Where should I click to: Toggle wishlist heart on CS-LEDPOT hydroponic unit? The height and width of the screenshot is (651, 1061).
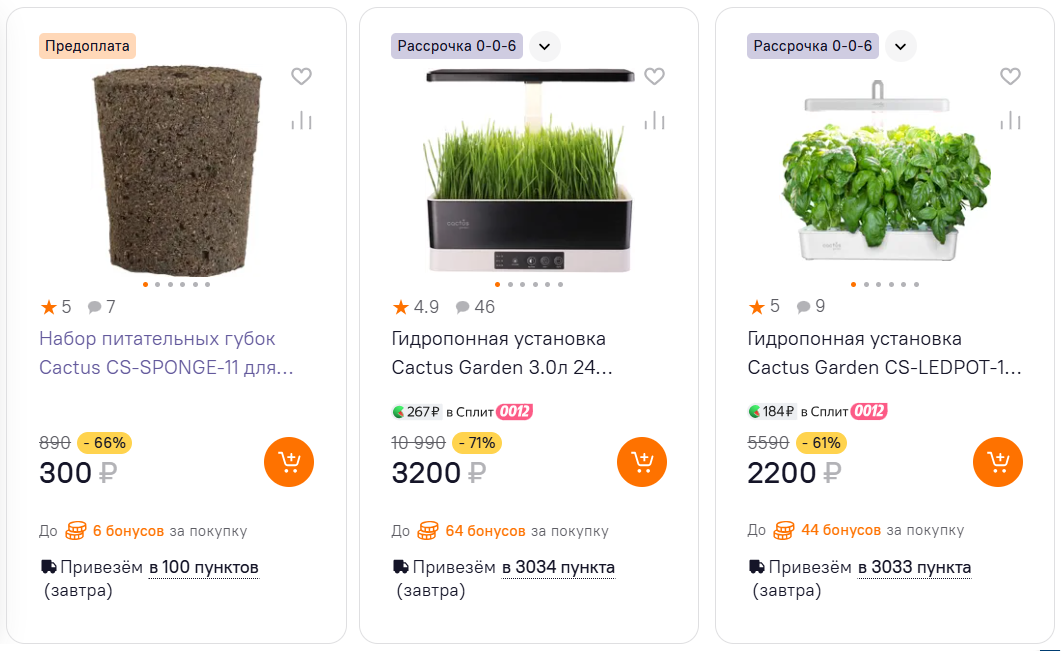coord(1010,76)
